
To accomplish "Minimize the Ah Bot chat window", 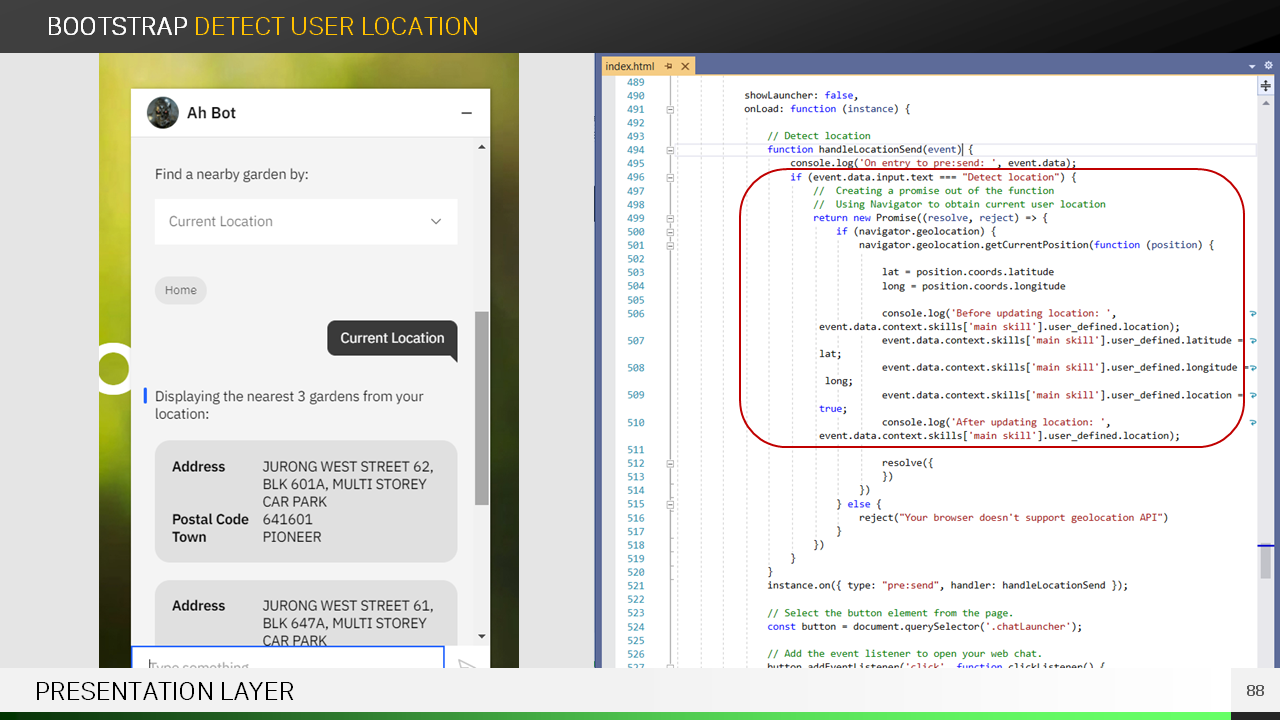I will pyautogui.click(x=466, y=113).
